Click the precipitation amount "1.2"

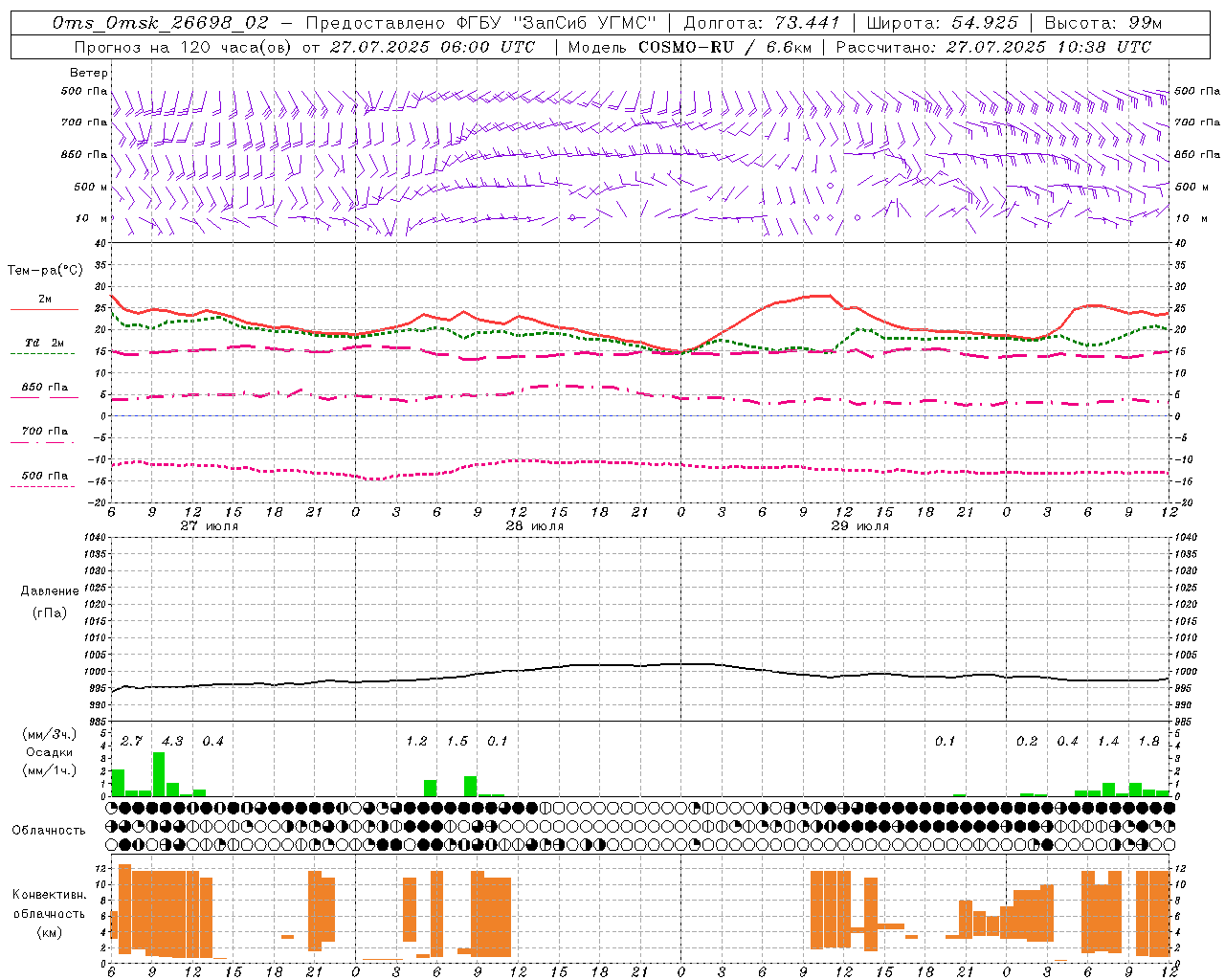click(416, 741)
